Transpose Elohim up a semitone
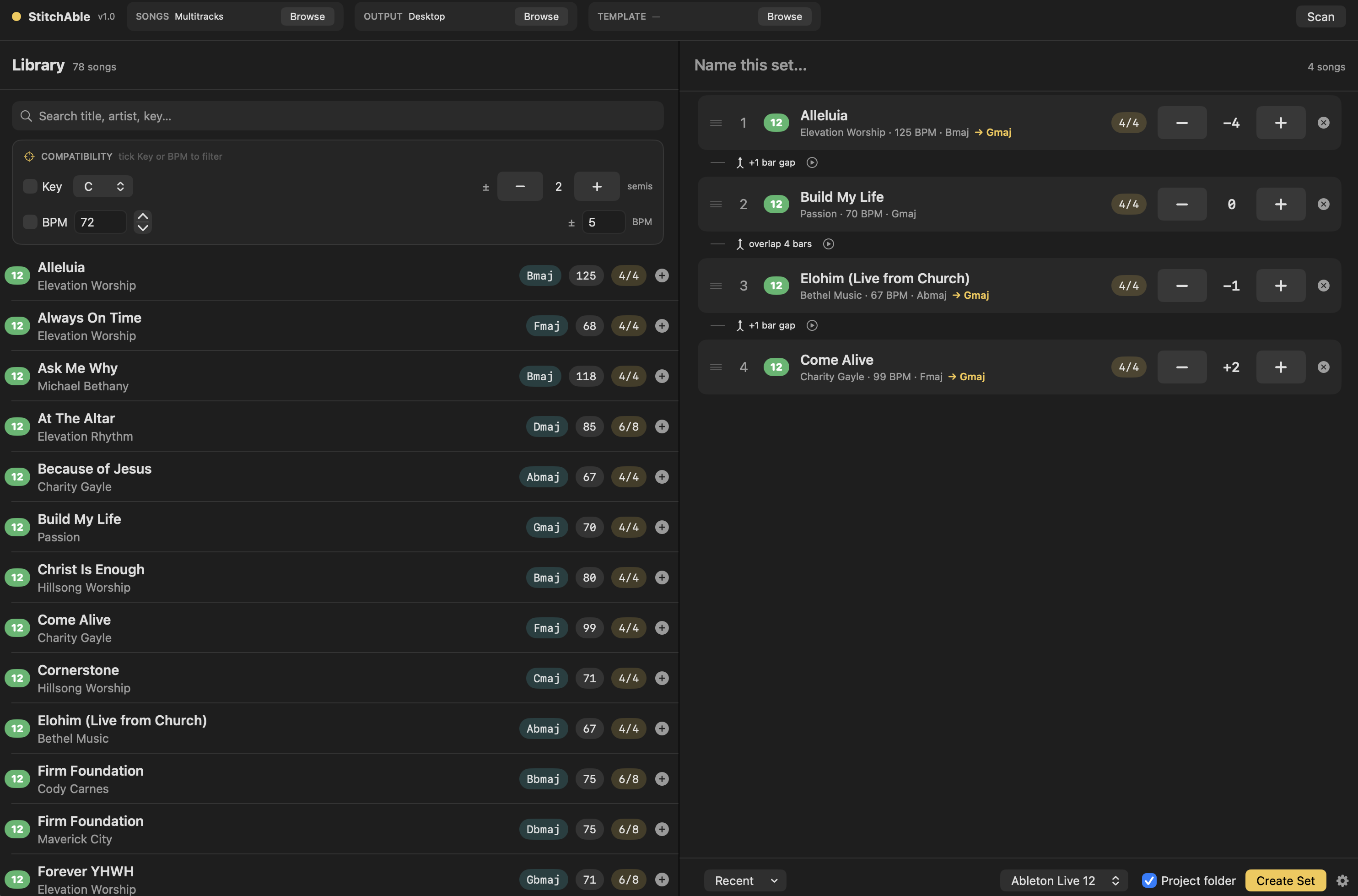The image size is (1358, 896). click(1280, 286)
